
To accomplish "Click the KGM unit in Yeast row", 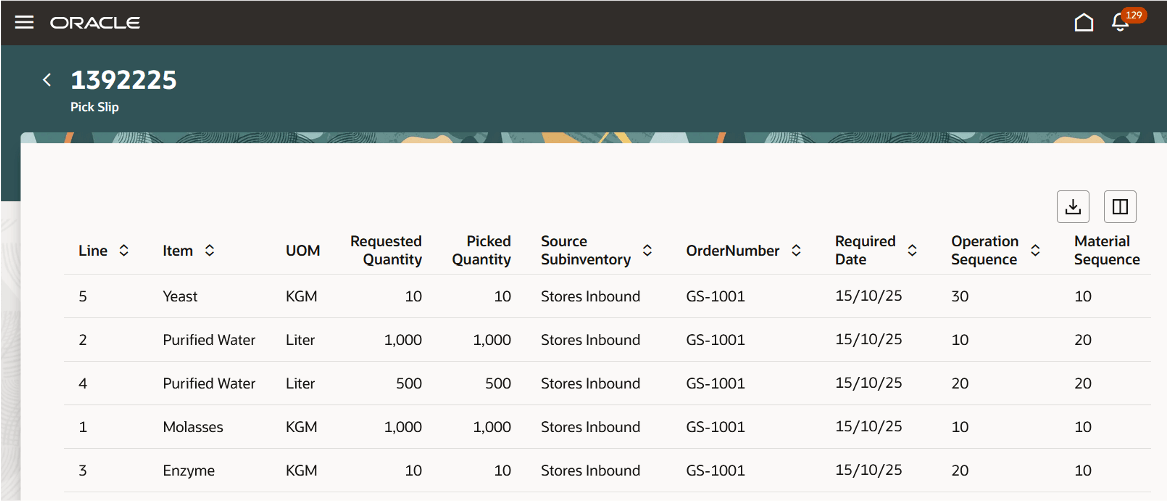I will (302, 296).
